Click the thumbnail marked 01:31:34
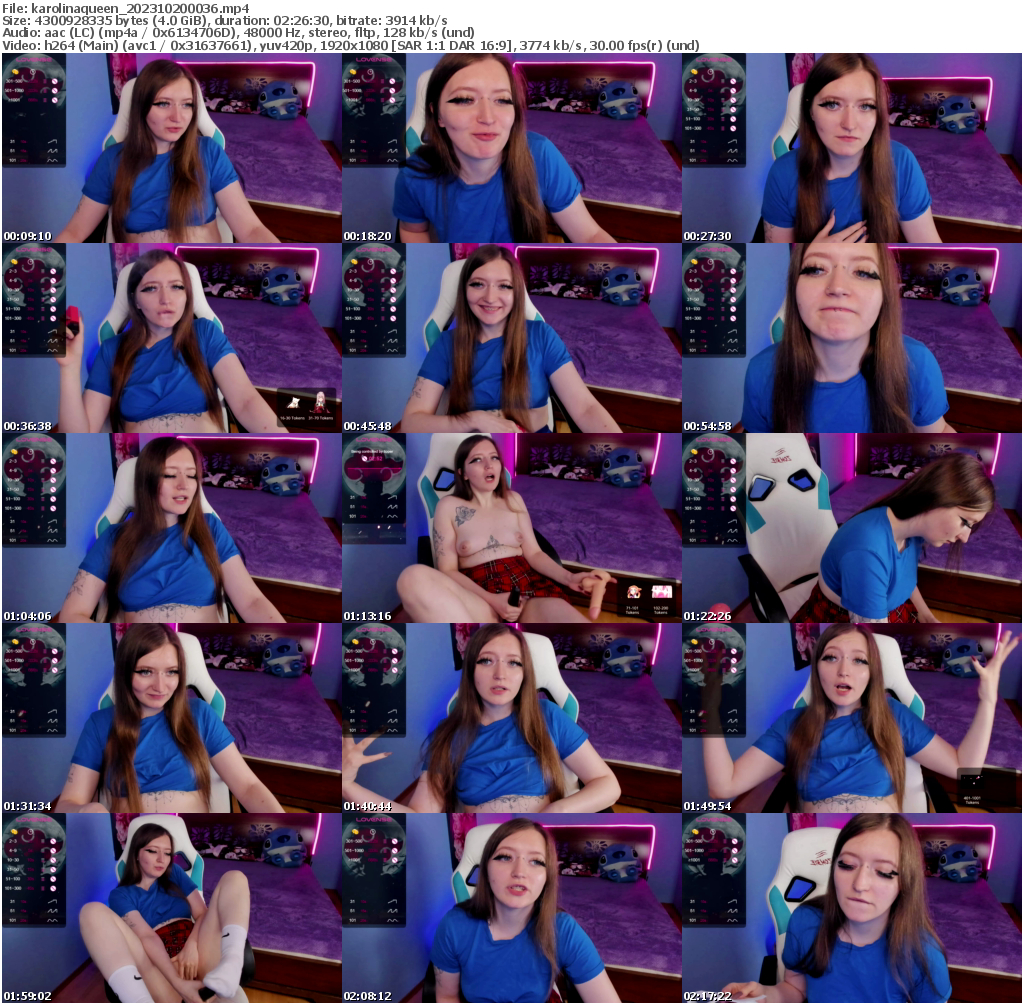This screenshot has height=1003, width=1024. (172, 718)
